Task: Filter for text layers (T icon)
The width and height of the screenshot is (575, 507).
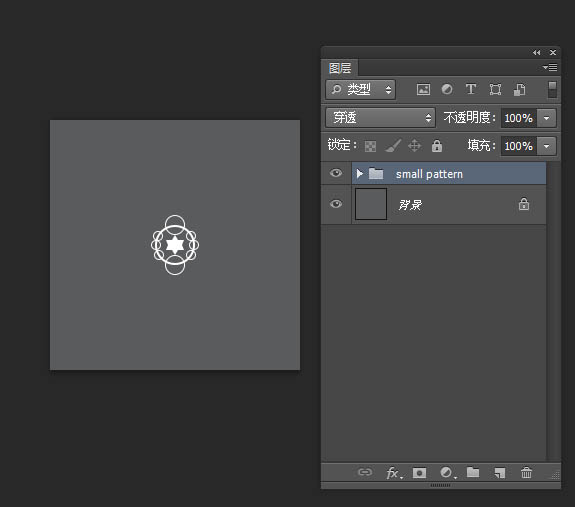Action: [471, 89]
